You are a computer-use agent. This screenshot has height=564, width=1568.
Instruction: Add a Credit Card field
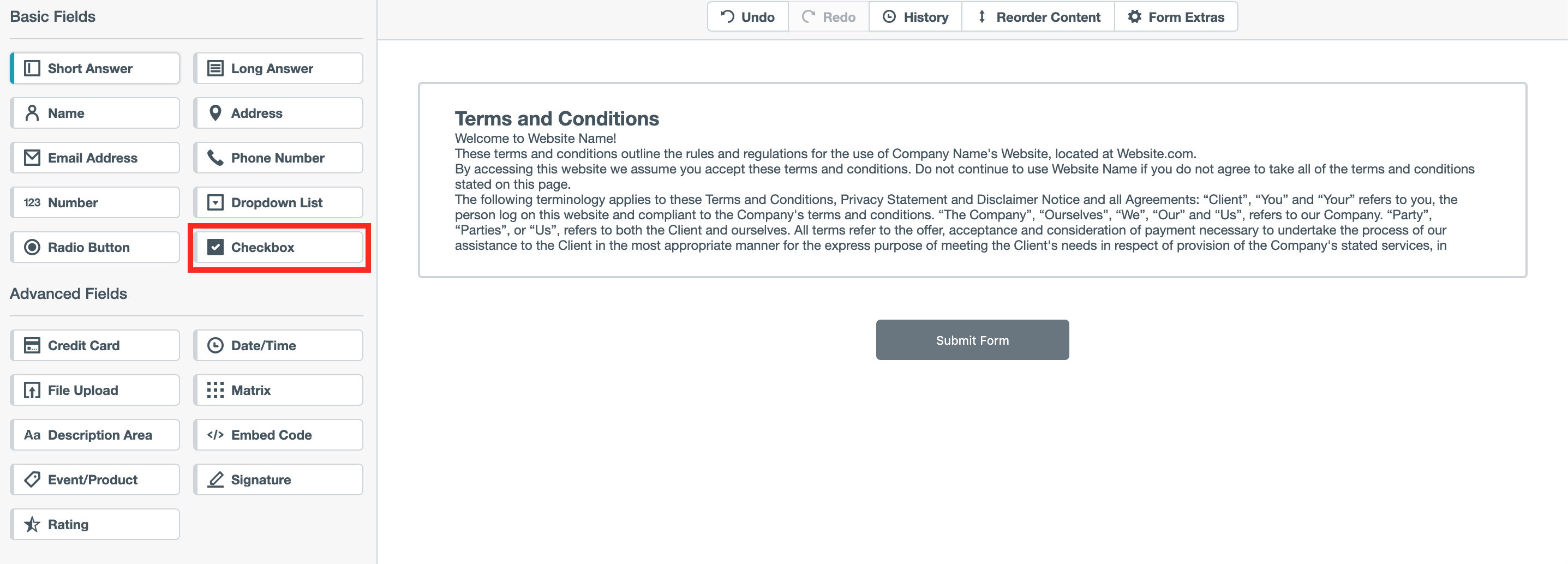point(95,346)
